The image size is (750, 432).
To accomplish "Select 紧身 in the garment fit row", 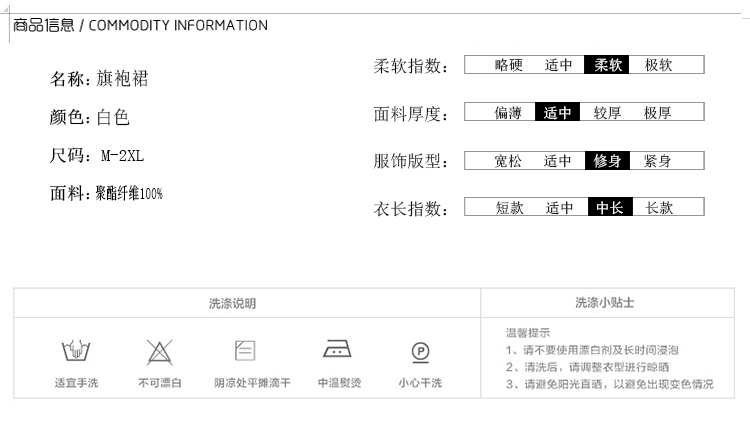I will click(657, 161).
